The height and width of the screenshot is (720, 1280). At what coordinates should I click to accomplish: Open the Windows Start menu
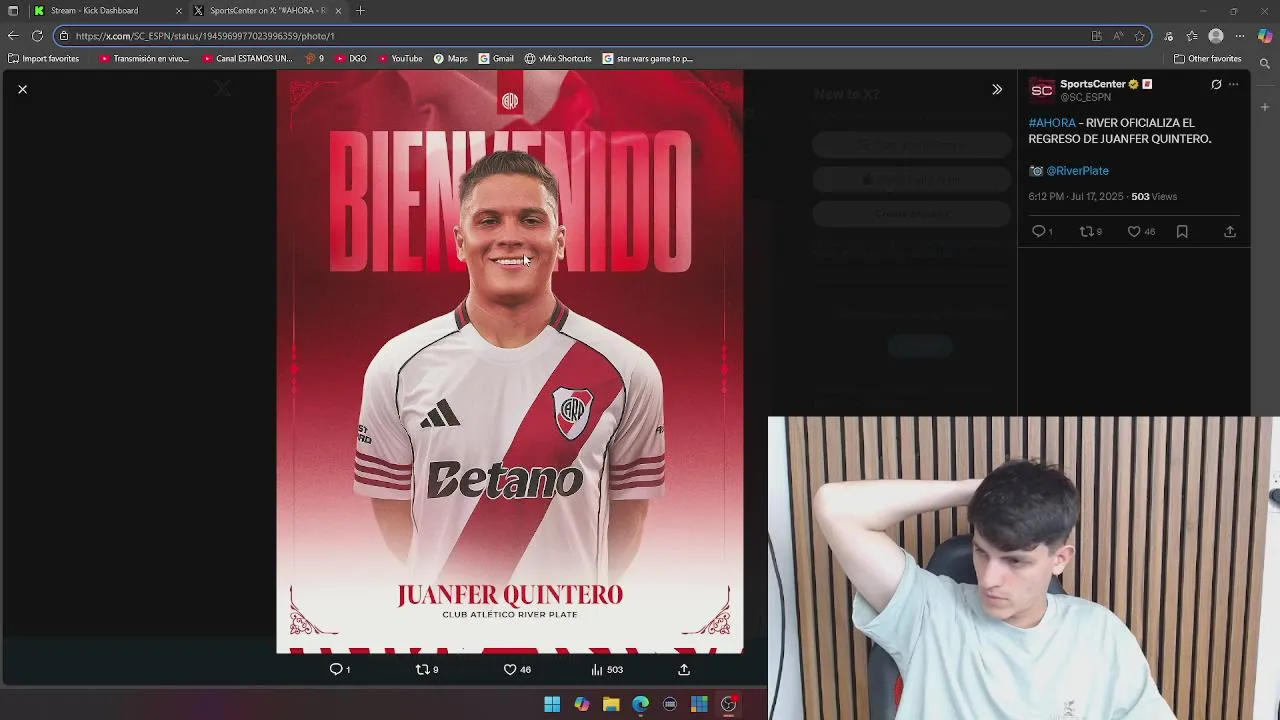point(552,704)
